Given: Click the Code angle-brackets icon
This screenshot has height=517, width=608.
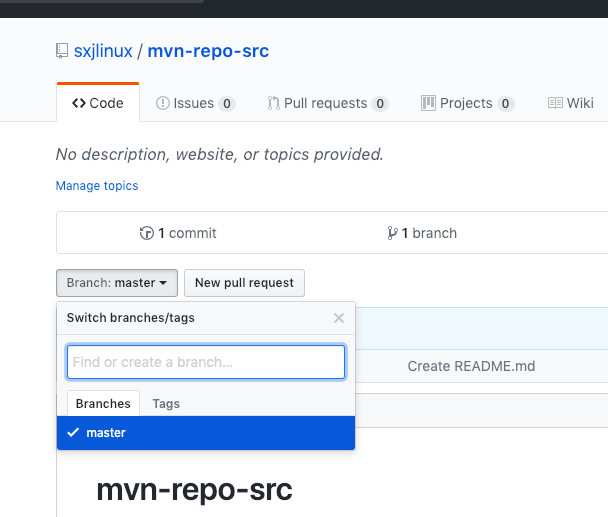Looking at the screenshot, I should pos(79,103).
